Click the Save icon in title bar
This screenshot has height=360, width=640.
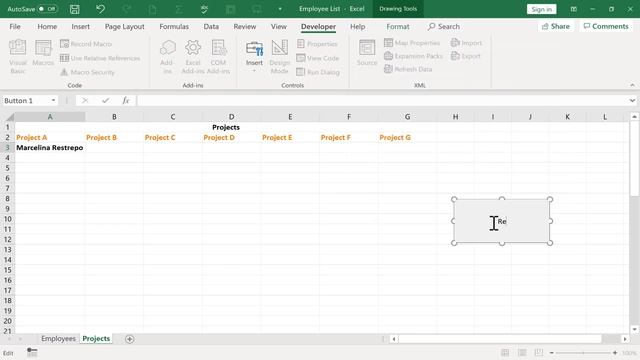click(x=74, y=9)
